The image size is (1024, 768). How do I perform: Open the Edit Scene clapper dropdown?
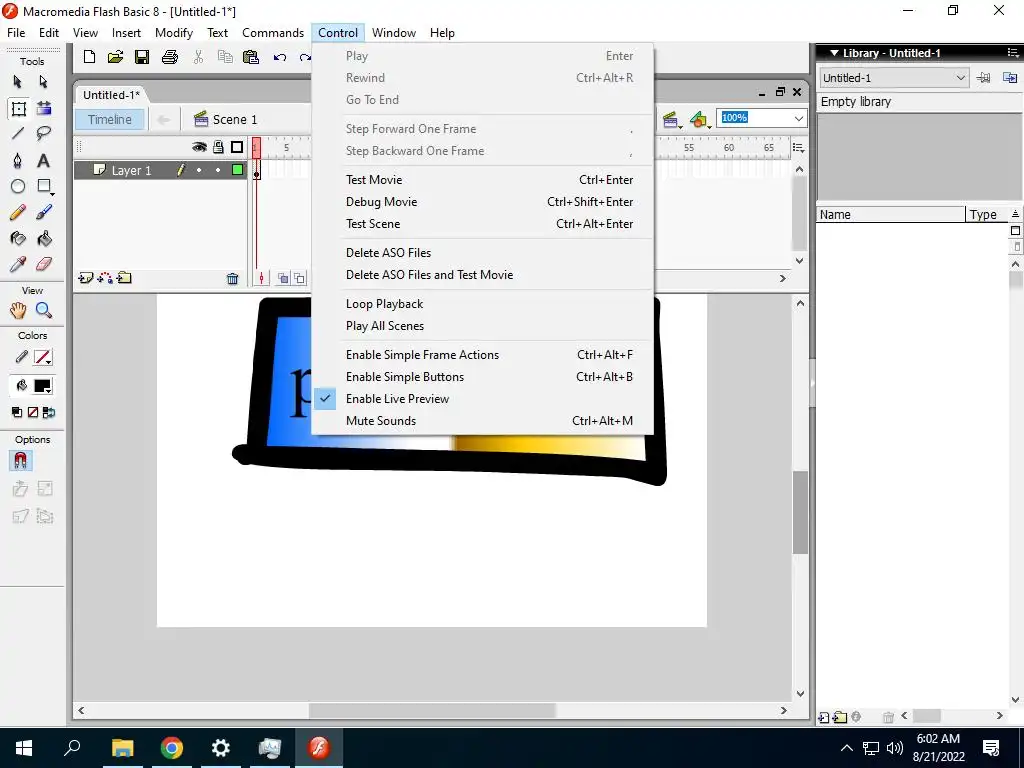point(671,120)
